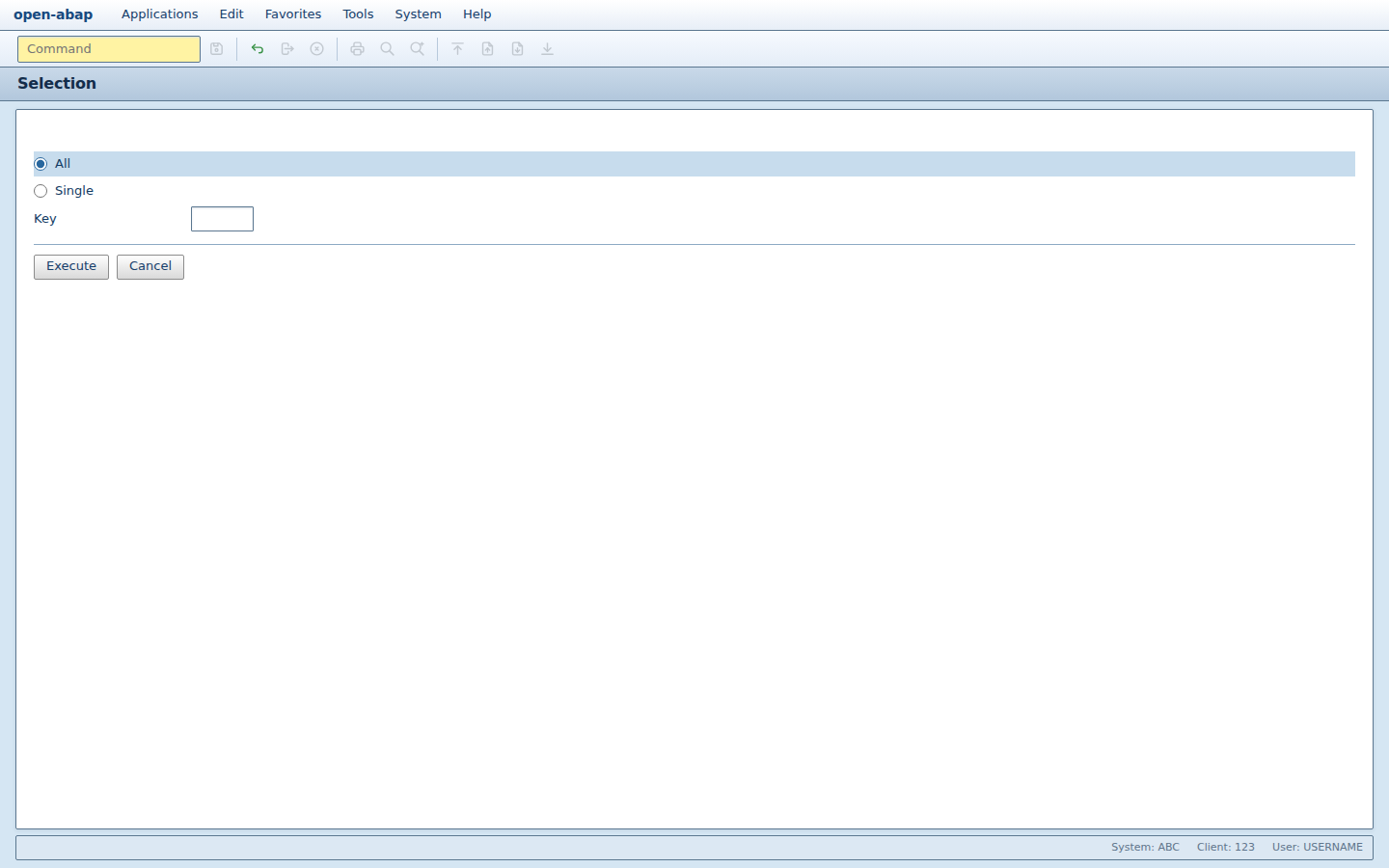Image resolution: width=1389 pixels, height=868 pixels.
Task: Open the Applications menu
Action: [x=160, y=14]
